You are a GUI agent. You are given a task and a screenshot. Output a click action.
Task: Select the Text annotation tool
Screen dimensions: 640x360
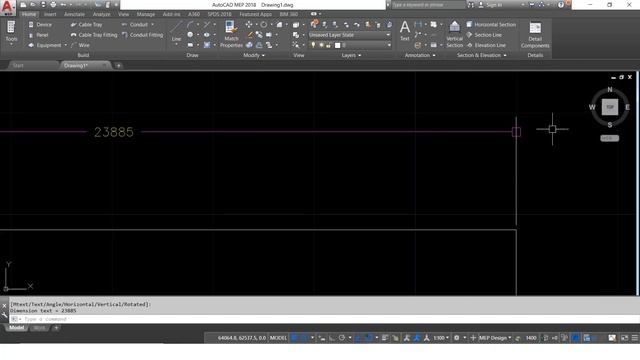(x=404, y=31)
